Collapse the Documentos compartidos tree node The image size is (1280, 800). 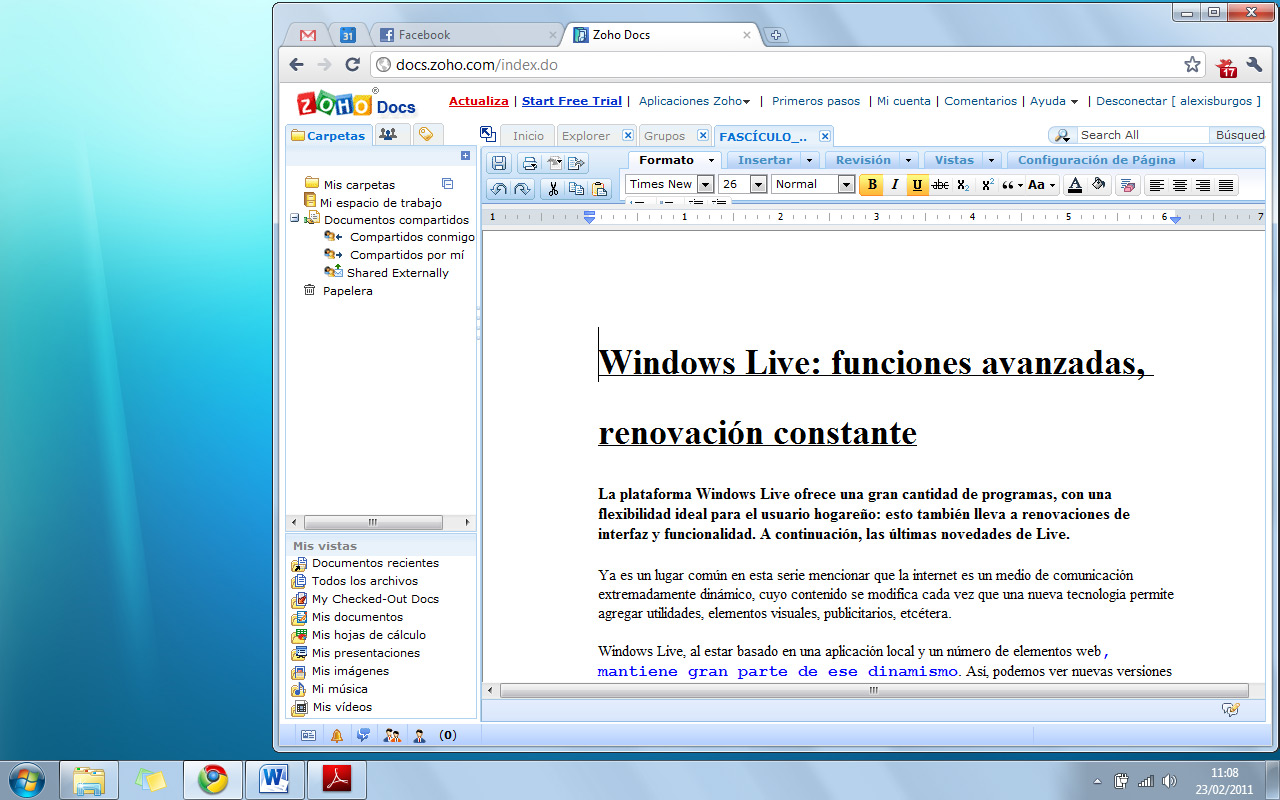(x=294, y=219)
